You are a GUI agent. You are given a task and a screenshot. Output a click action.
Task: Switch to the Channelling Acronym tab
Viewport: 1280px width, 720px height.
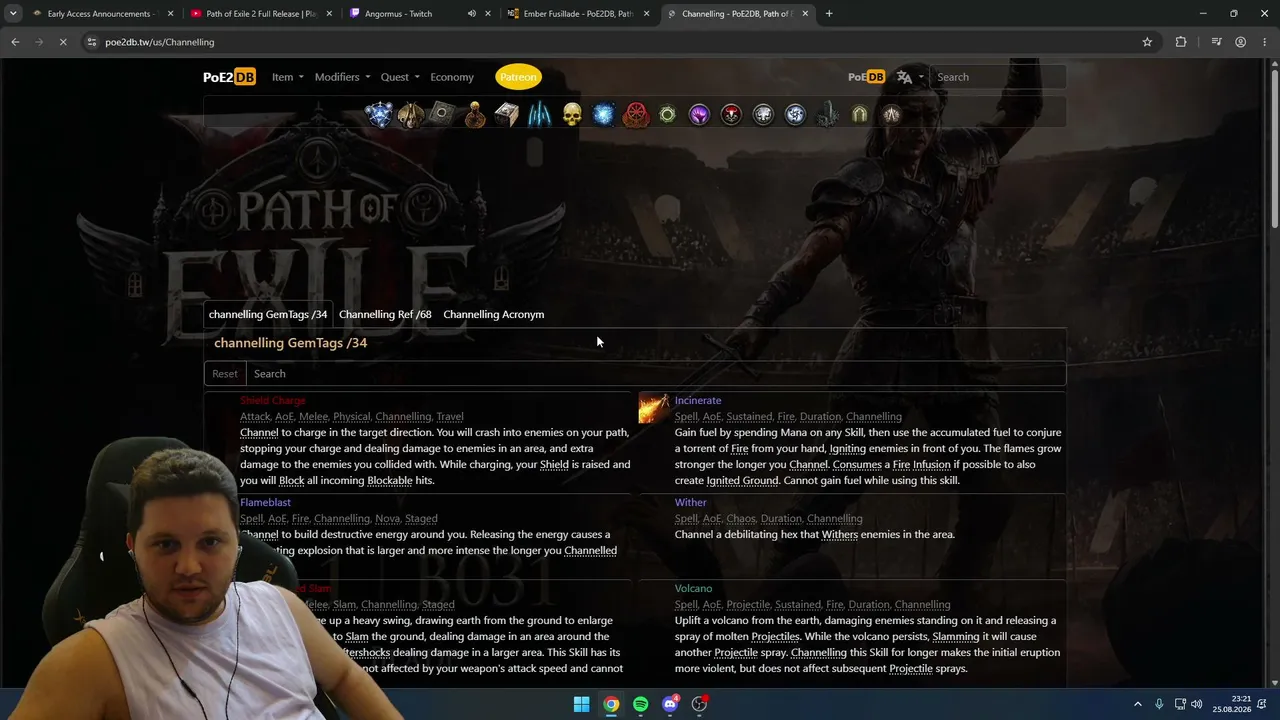click(x=494, y=314)
